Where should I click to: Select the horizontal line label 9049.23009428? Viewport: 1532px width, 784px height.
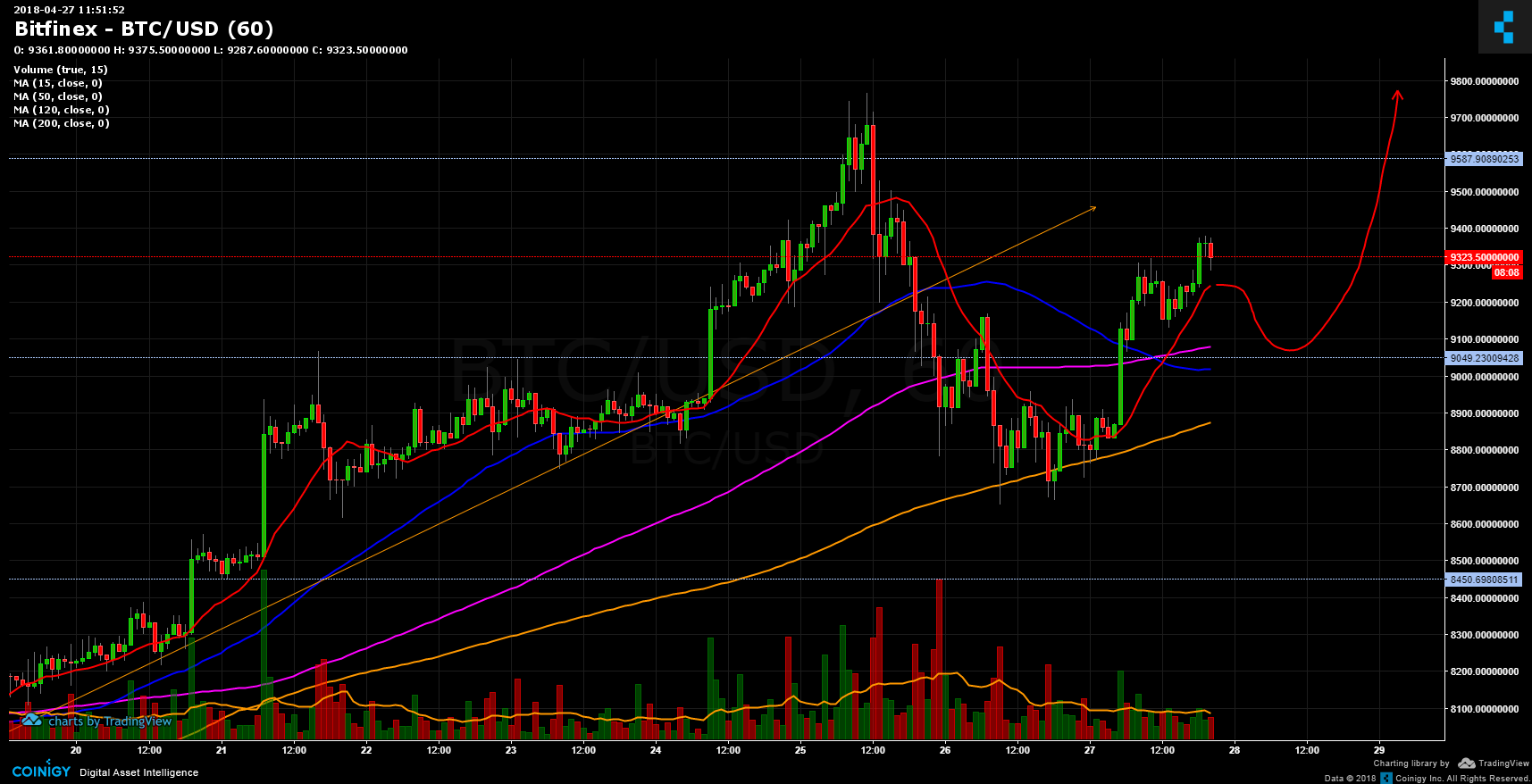(1485, 358)
